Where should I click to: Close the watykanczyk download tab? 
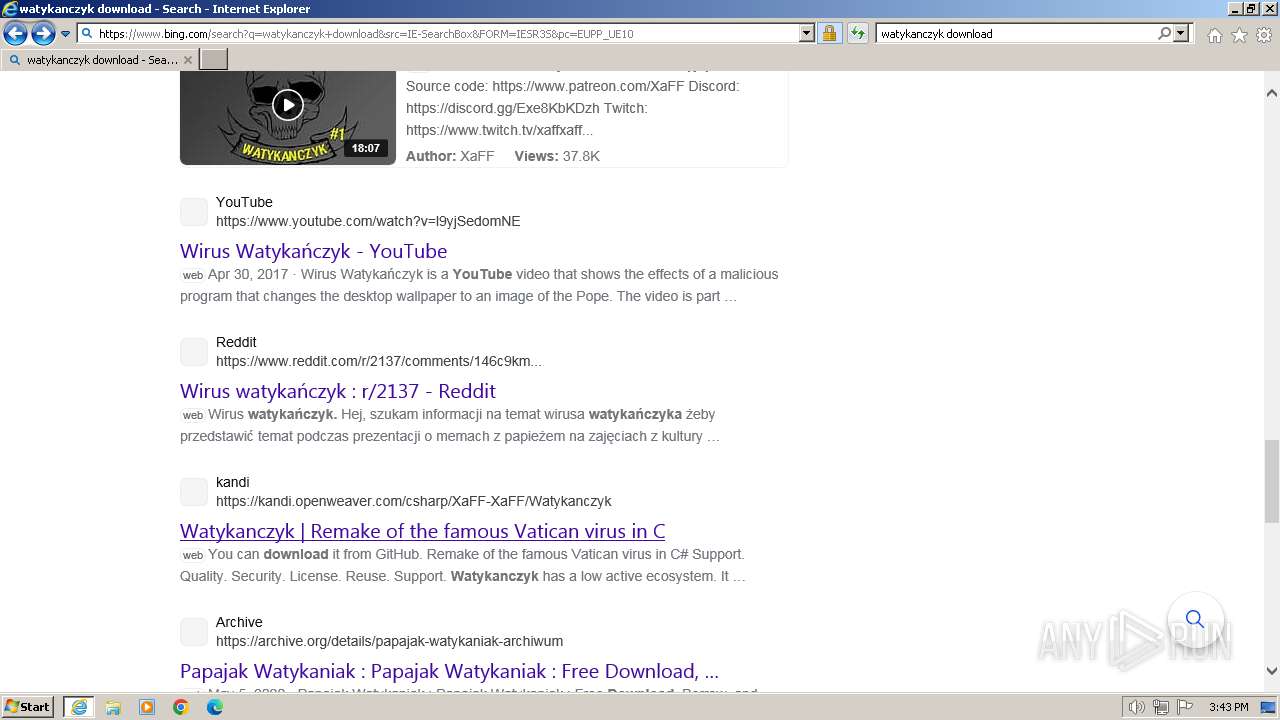[188, 60]
